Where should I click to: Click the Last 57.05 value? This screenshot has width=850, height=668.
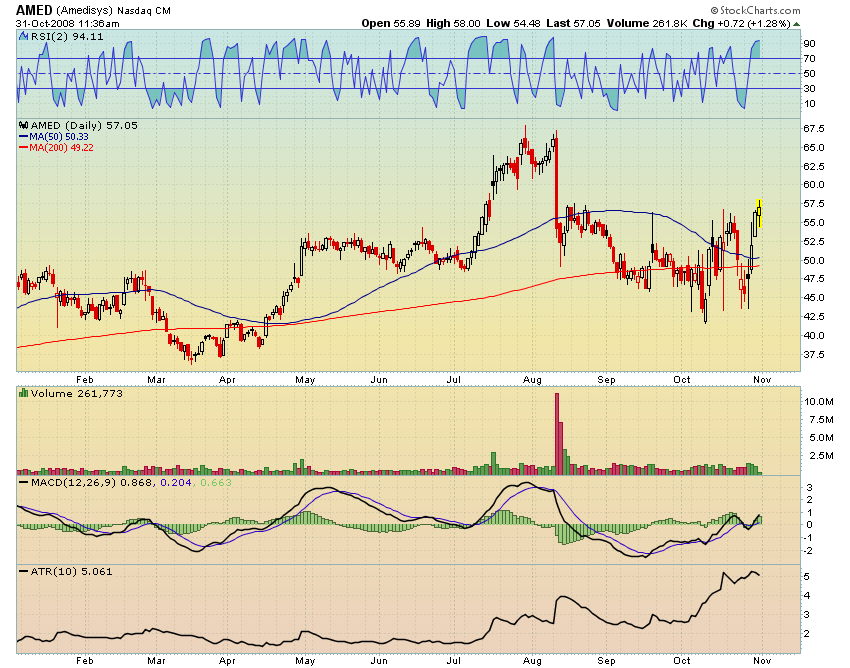[574, 23]
